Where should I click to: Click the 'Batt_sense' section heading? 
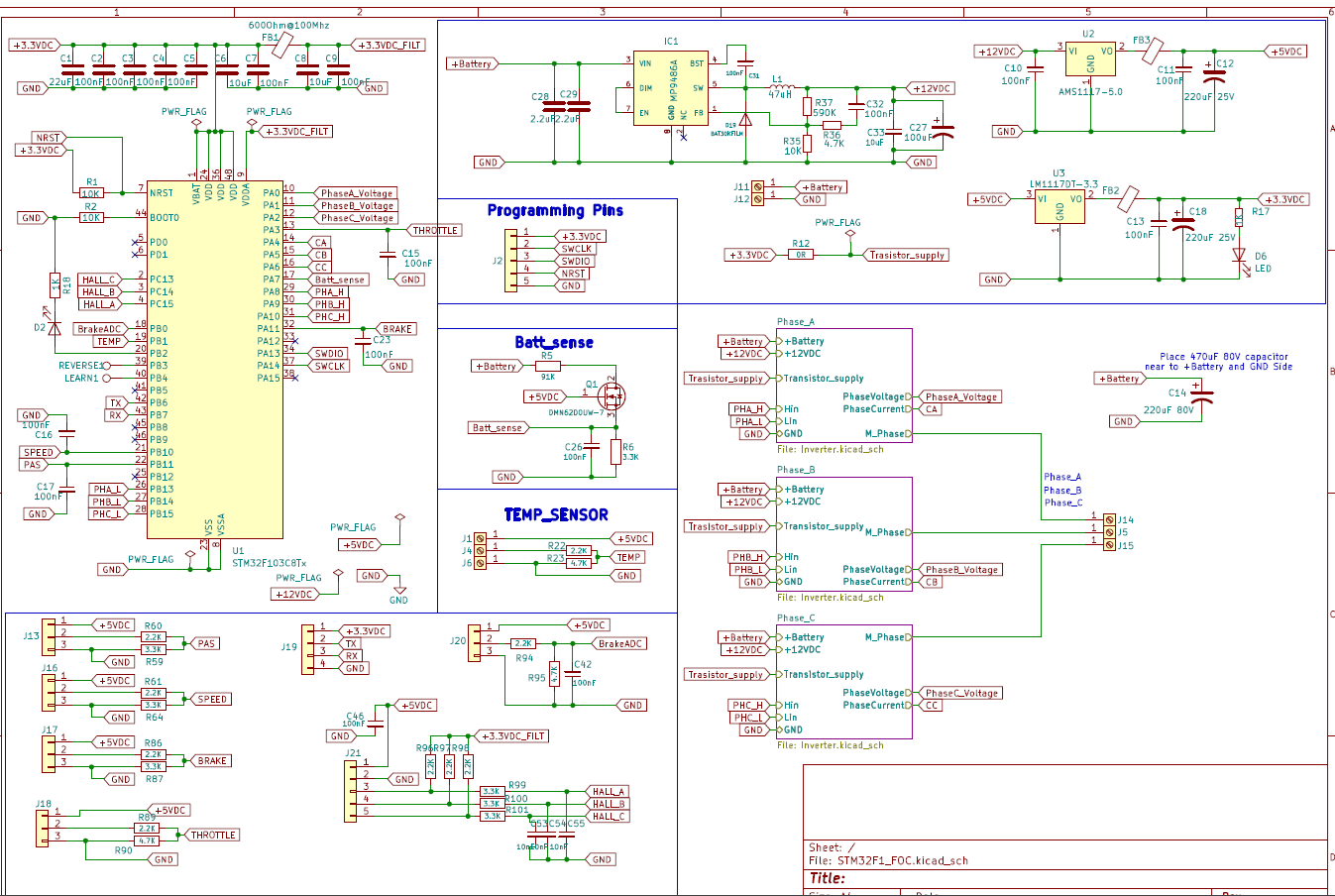[x=554, y=342]
